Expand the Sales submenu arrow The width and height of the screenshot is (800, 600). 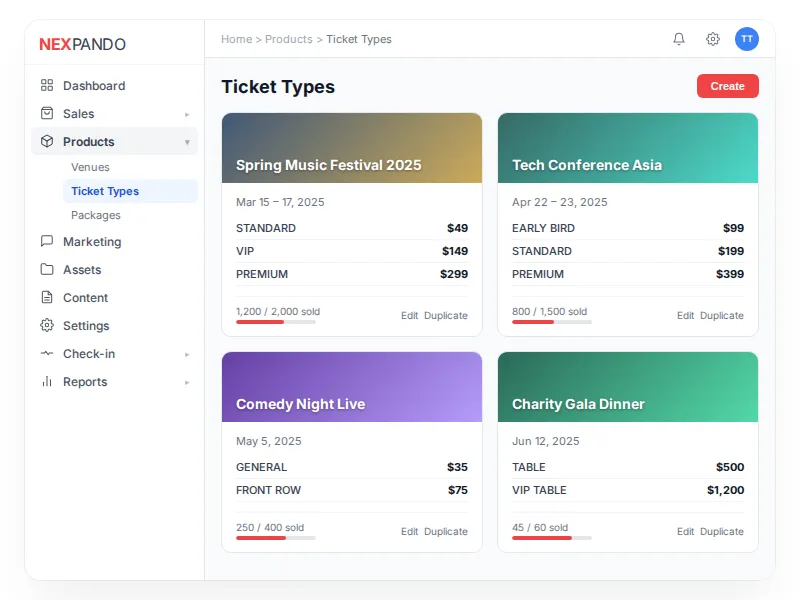(187, 114)
